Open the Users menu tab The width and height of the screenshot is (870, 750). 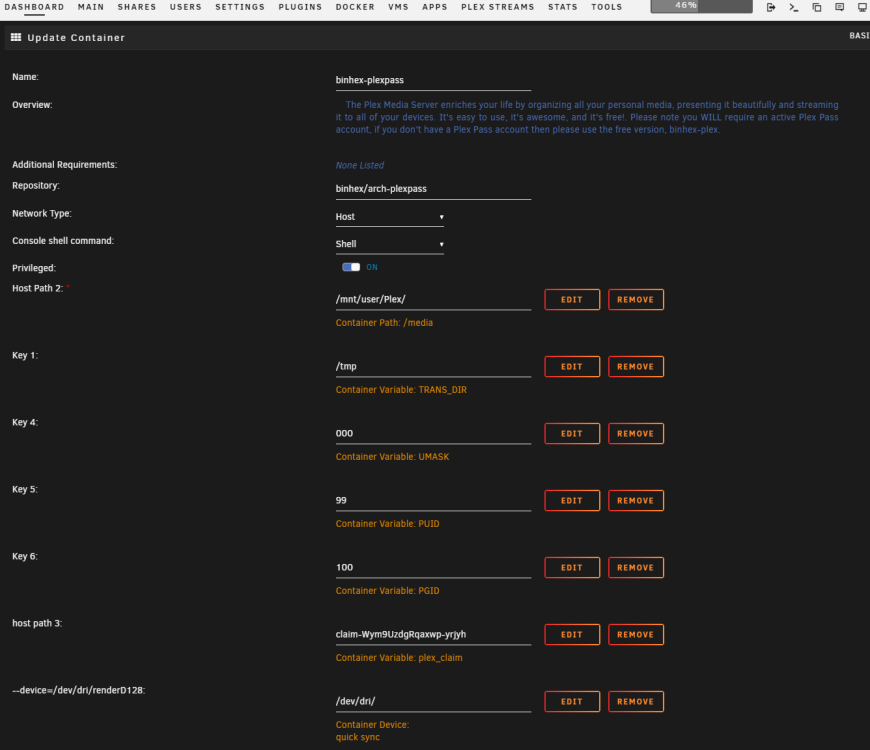(185, 7)
